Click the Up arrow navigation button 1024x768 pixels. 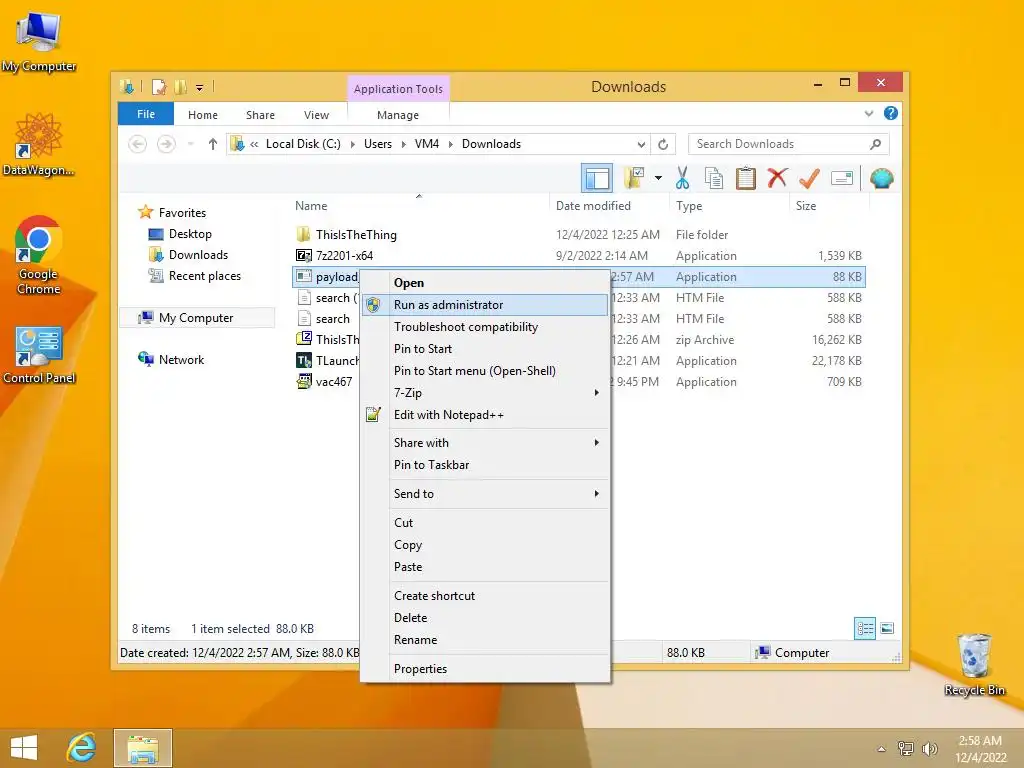(x=212, y=144)
